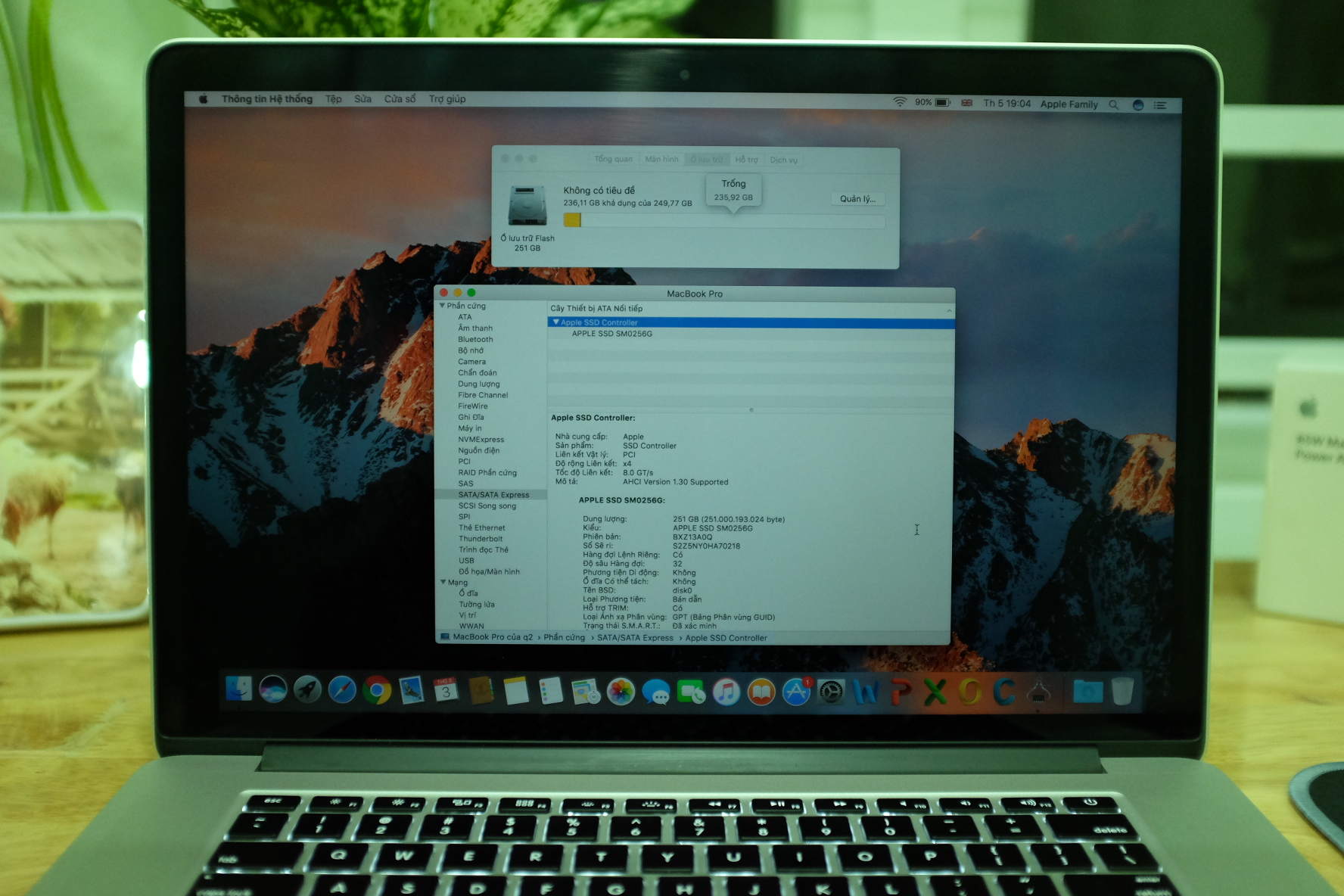
Task: Click the Quản lý... button
Action: [x=857, y=199]
